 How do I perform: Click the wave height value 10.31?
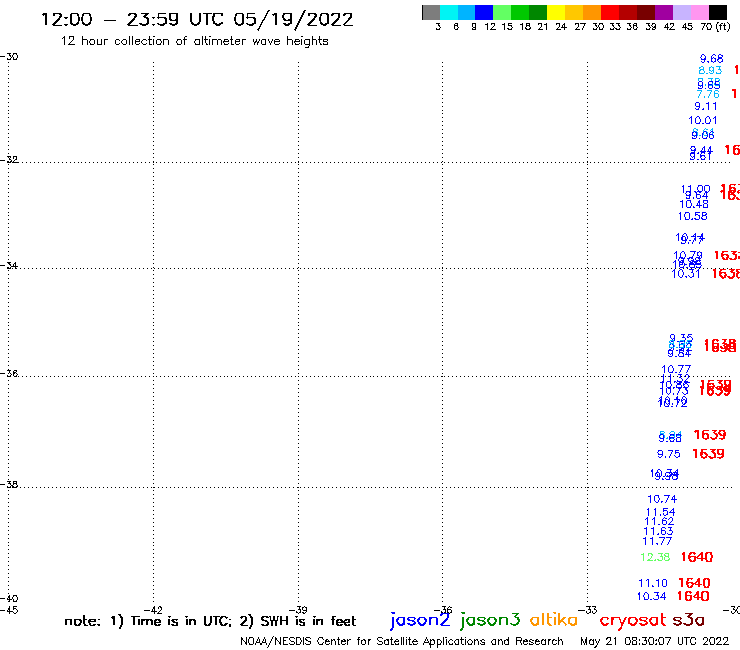click(686, 274)
